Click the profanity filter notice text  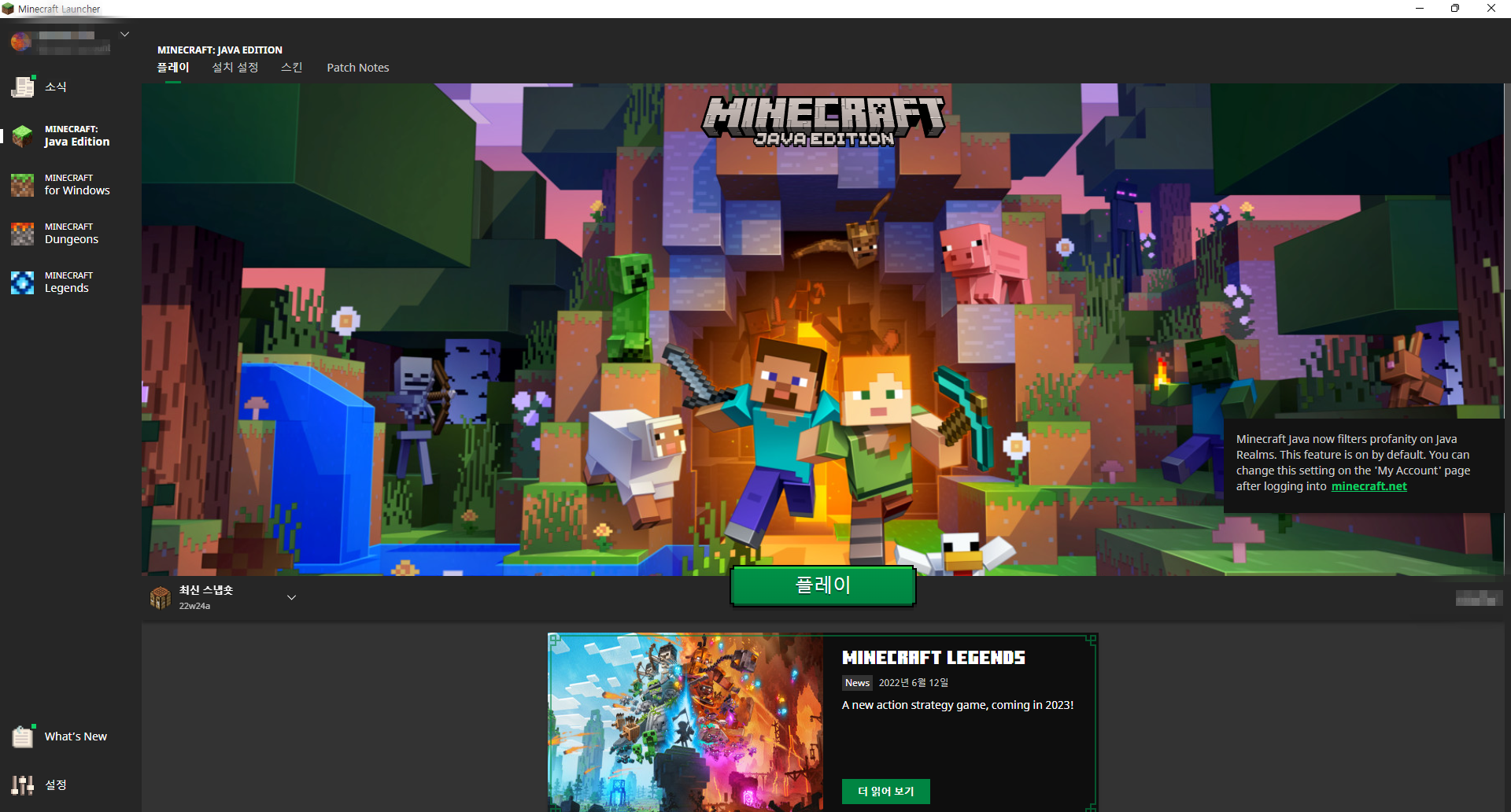point(1353,463)
